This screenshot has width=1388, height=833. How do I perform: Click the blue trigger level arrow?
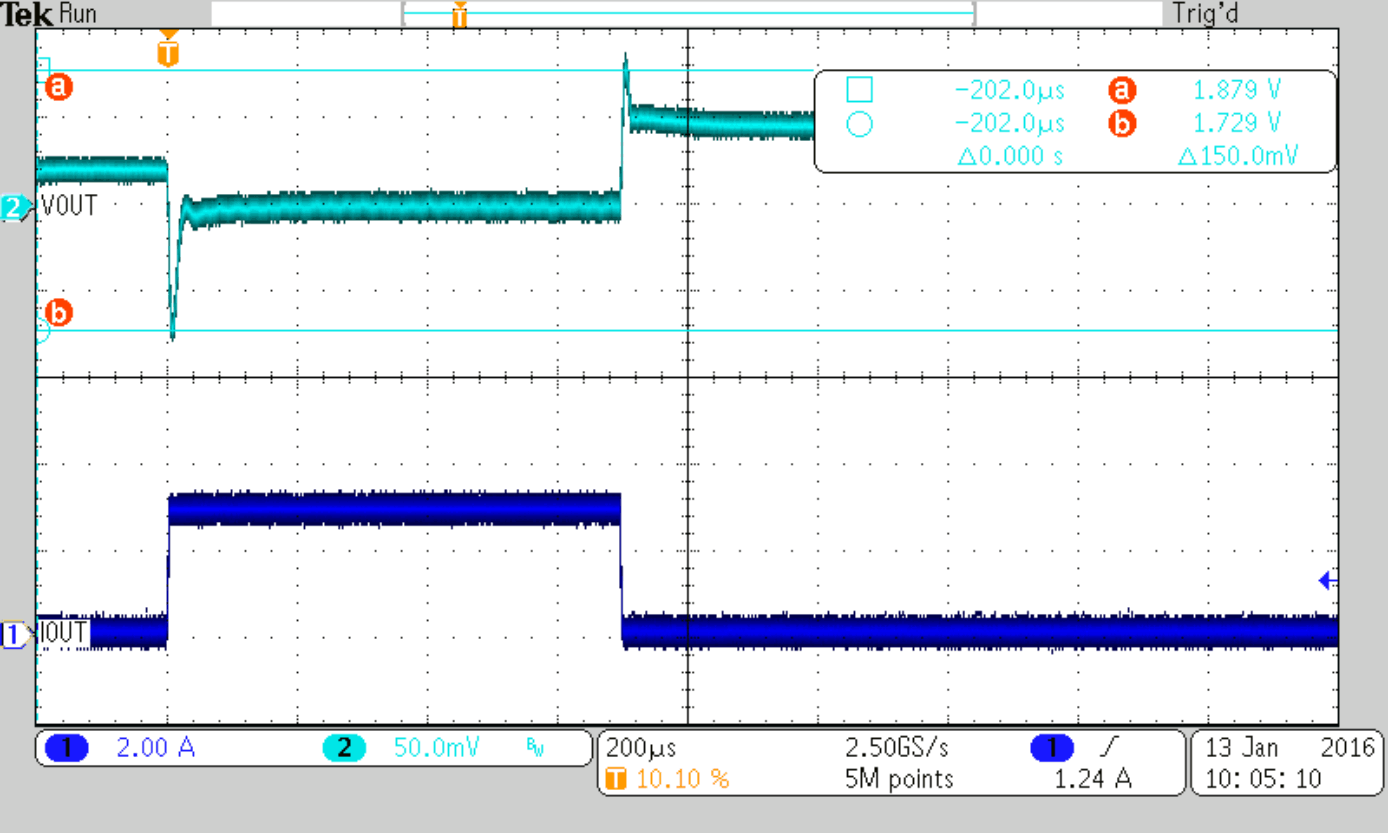1328,581
